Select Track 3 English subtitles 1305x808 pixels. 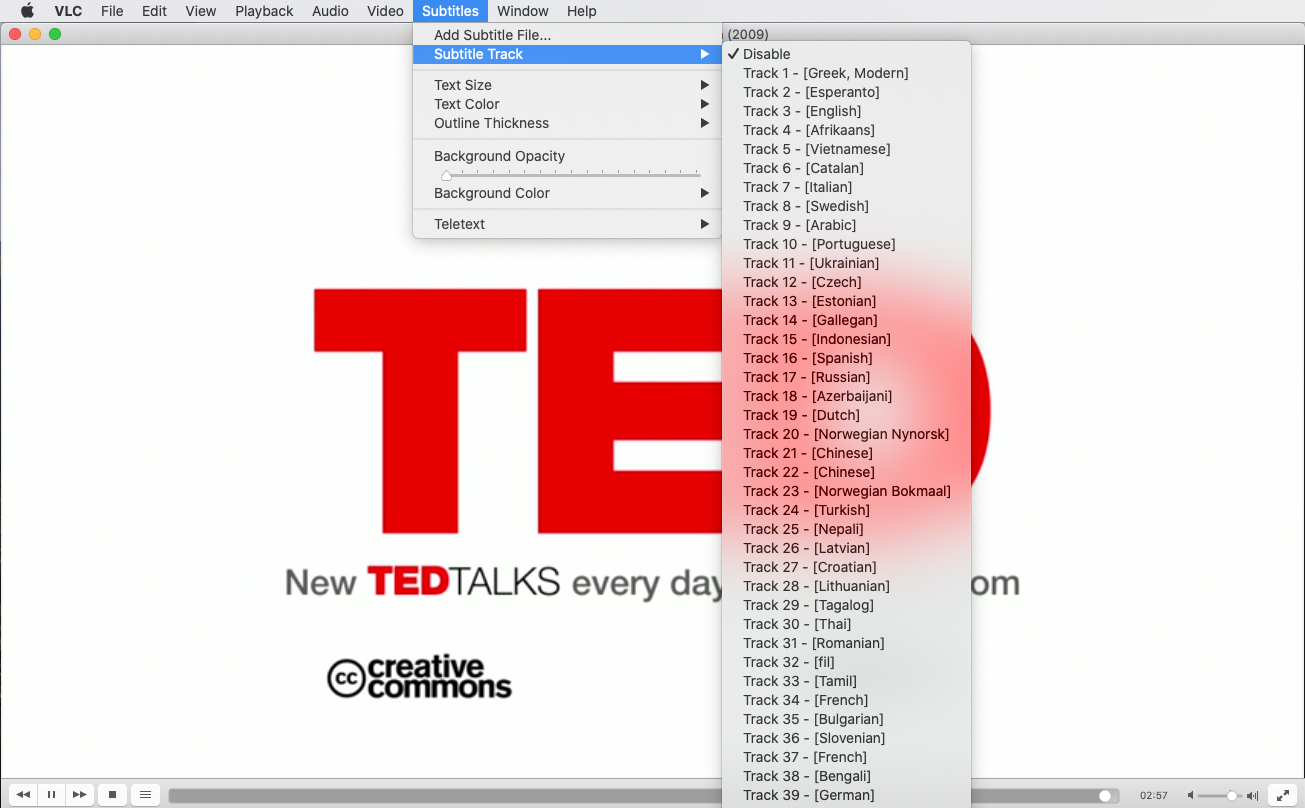(846, 111)
